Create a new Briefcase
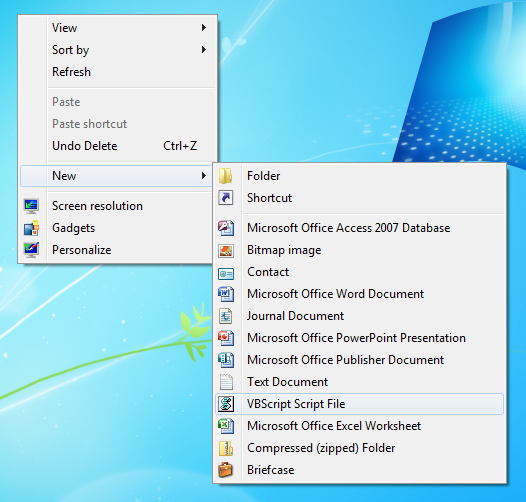This screenshot has width=526, height=502. [360, 470]
